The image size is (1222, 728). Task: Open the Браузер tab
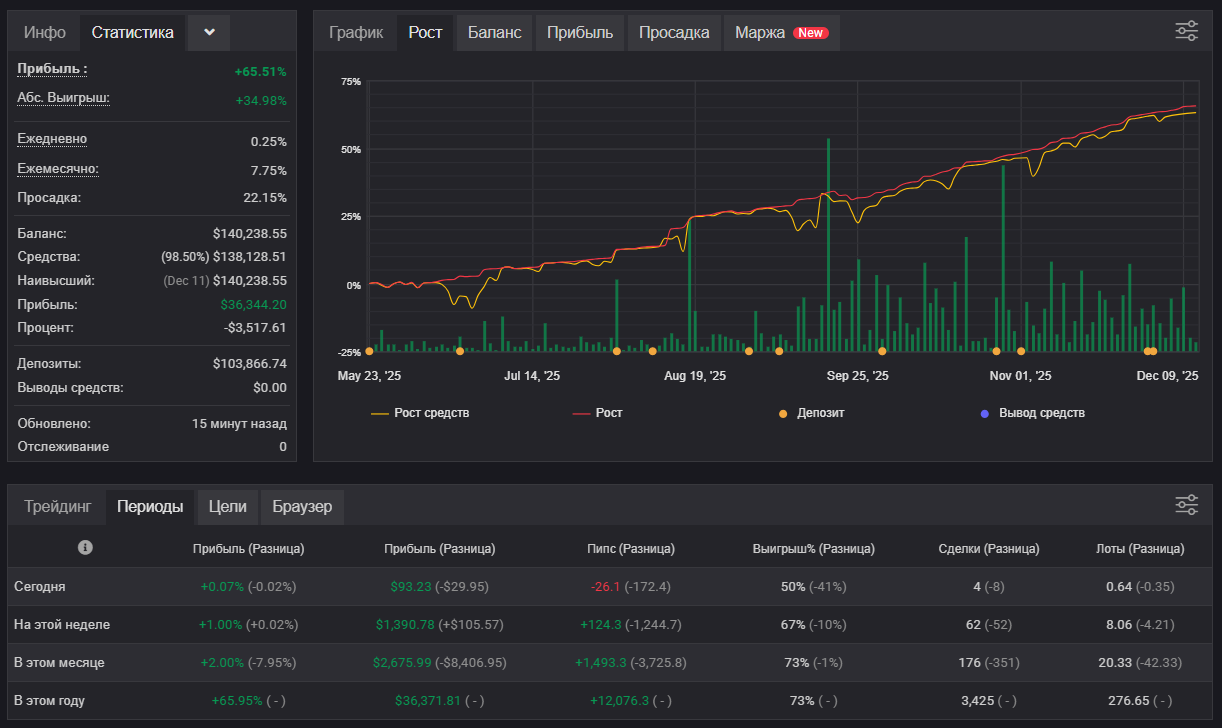(x=302, y=506)
